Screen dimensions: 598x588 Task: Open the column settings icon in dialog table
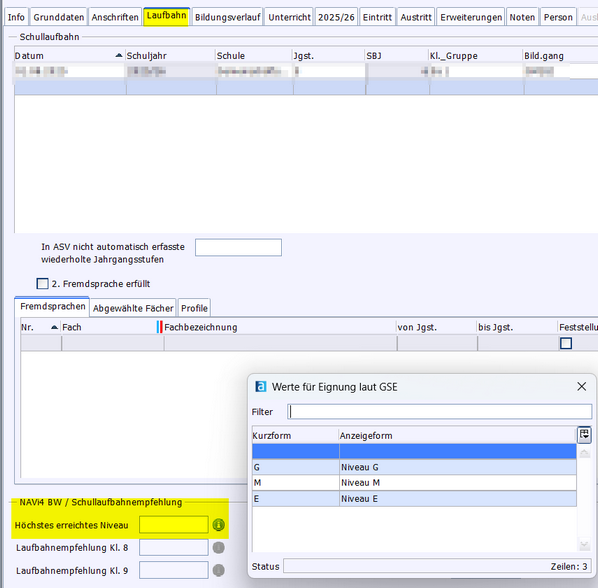tap(584, 435)
